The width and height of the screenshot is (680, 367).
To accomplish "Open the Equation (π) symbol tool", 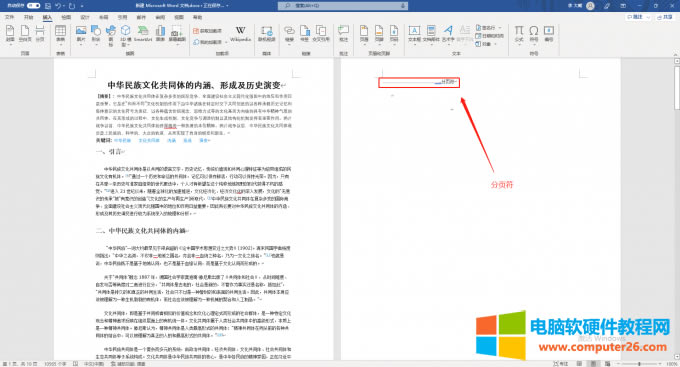I will (x=519, y=33).
